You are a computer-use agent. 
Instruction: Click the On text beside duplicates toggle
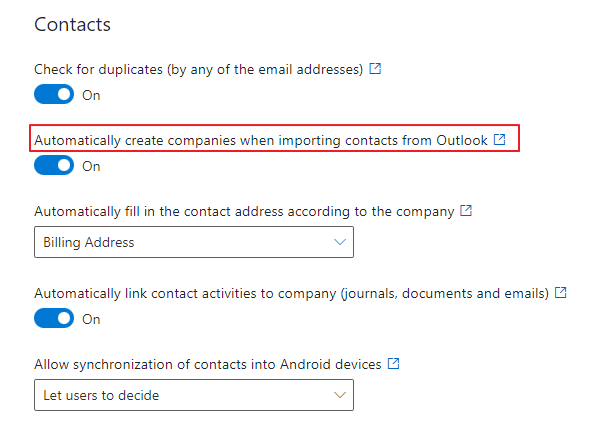click(91, 95)
